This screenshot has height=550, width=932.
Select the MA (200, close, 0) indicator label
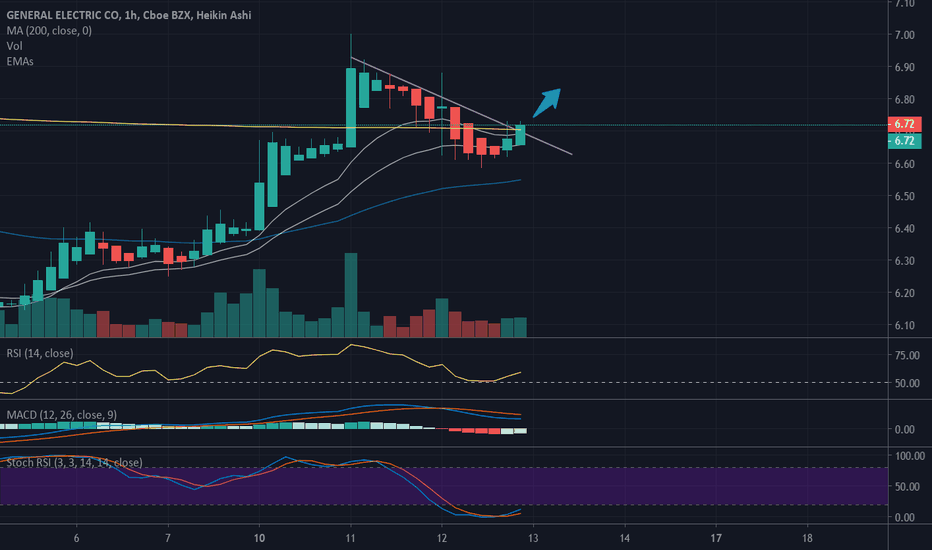[x=49, y=30]
